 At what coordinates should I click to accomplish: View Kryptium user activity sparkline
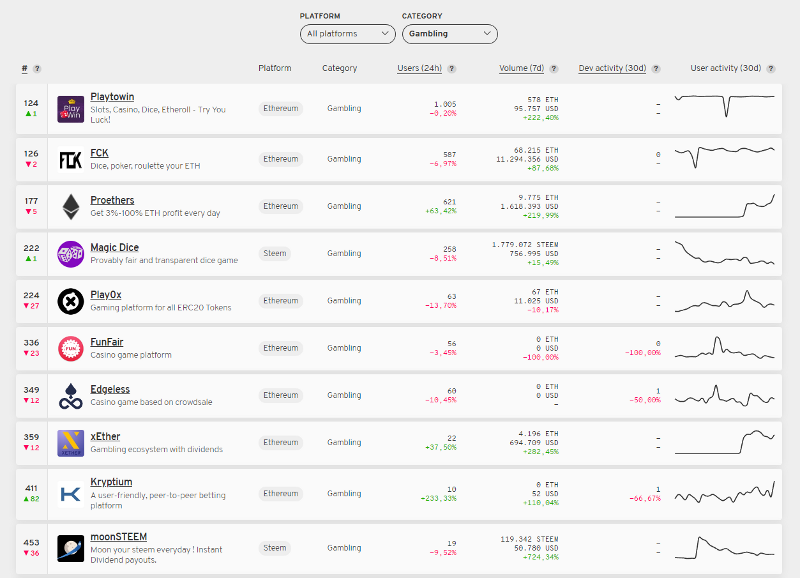724,493
